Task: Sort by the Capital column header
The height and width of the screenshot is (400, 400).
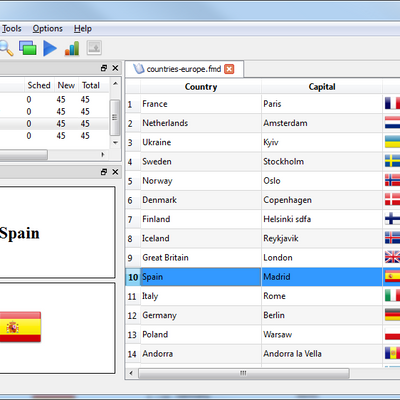Action: [322, 87]
